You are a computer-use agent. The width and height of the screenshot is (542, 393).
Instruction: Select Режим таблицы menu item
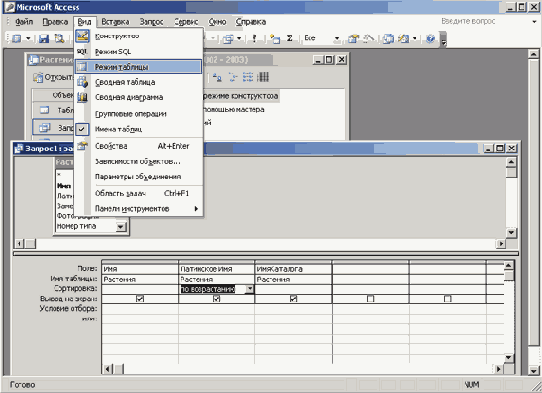coord(139,67)
